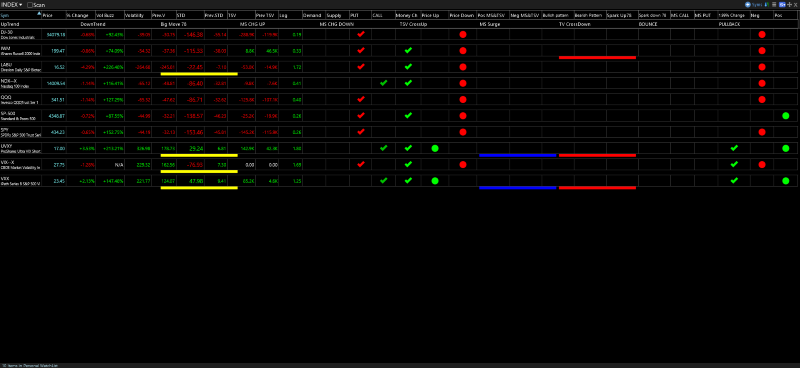Select the QQQ symbol row
This screenshot has height=368, width=800.
click(20, 99)
